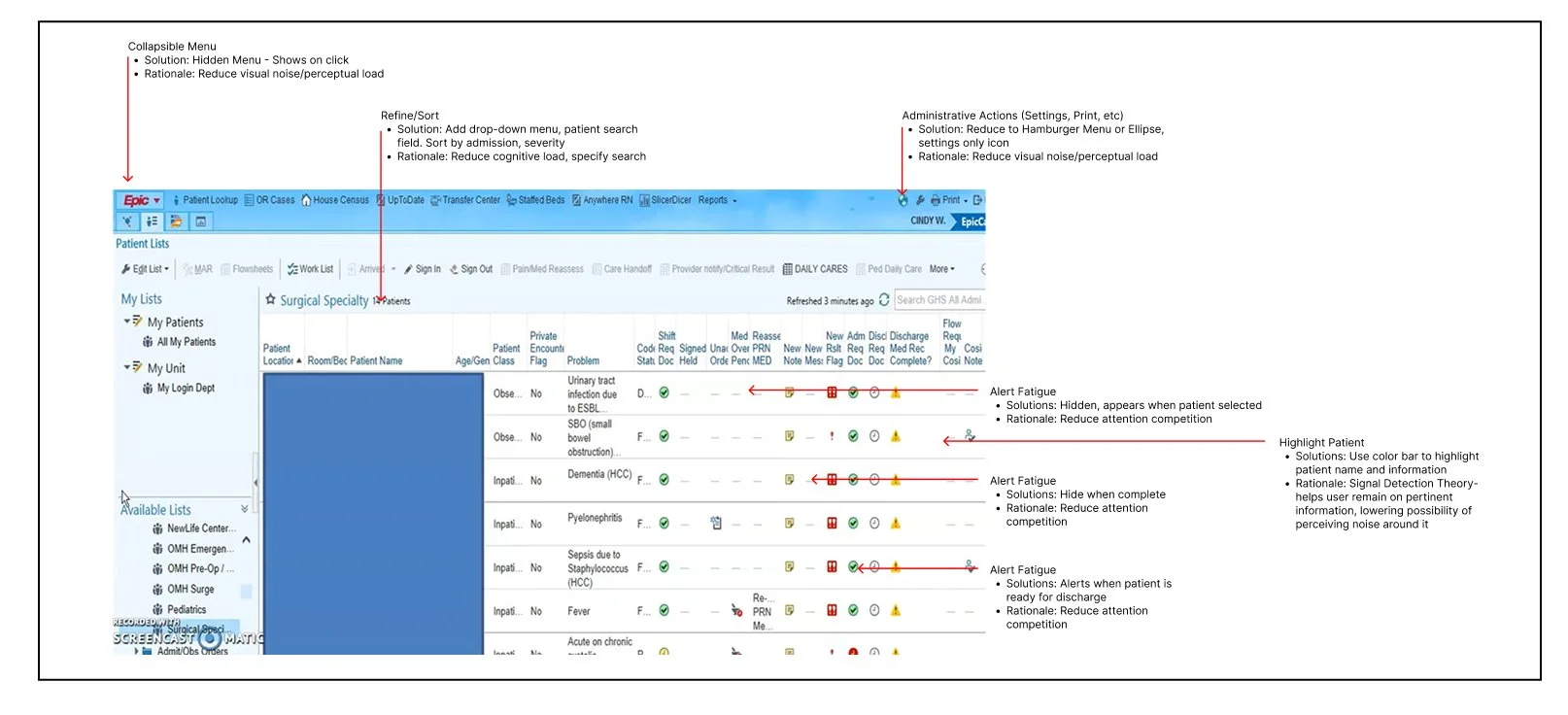Image resolution: width=1568 pixels, height=715 pixels.
Task: Select the Patient Lists workspace tab icon
Action: [153, 221]
